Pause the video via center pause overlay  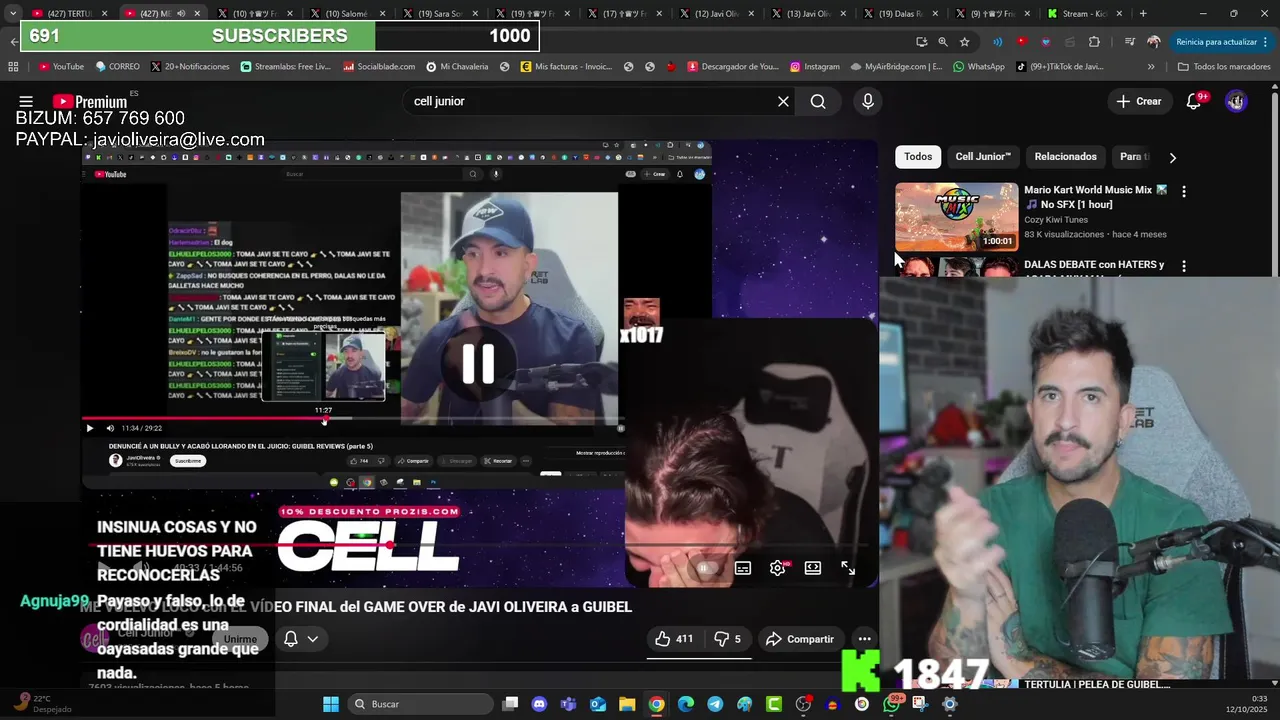click(478, 364)
